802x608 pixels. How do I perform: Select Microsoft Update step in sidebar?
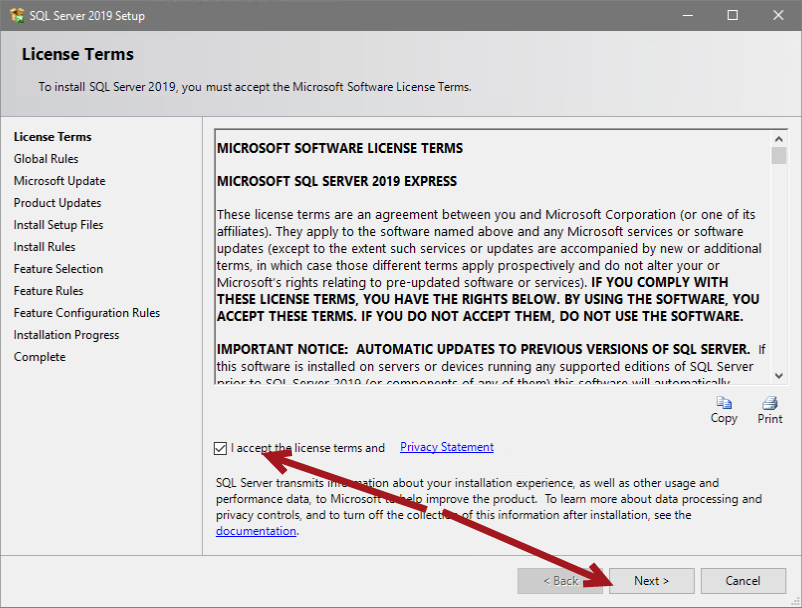coord(59,181)
